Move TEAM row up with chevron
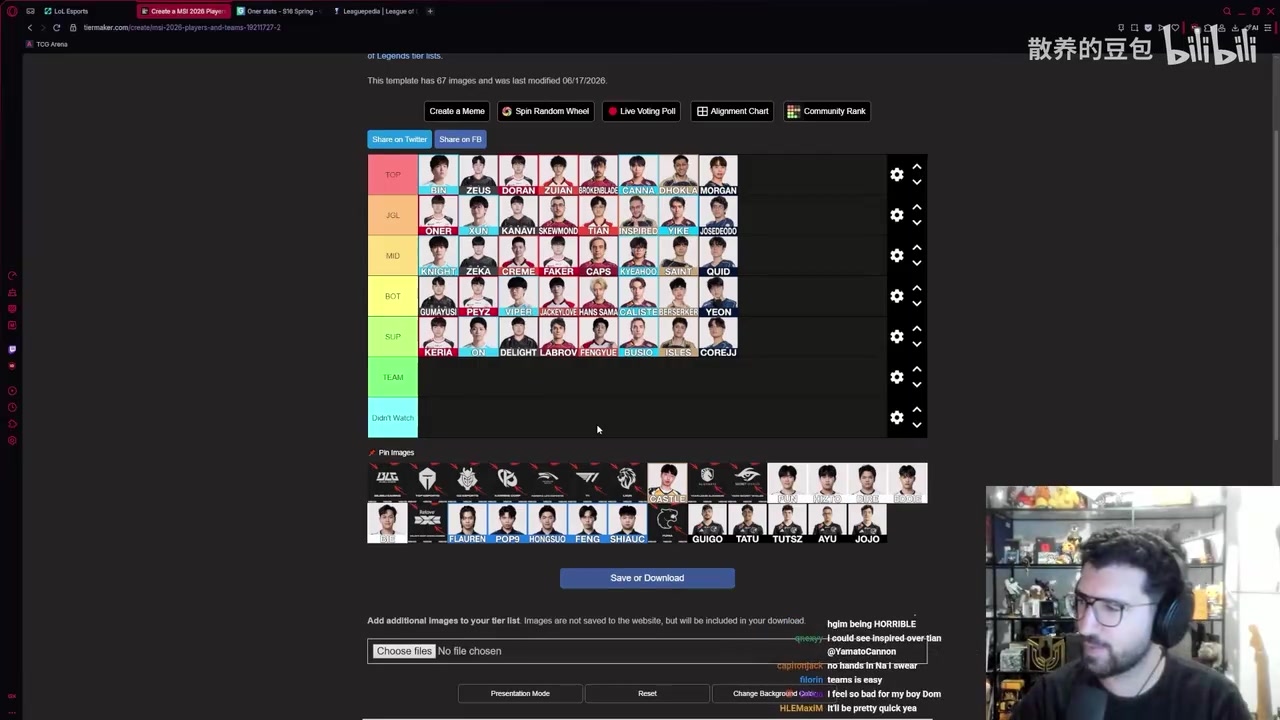This screenshot has width=1280, height=720. point(917,370)
